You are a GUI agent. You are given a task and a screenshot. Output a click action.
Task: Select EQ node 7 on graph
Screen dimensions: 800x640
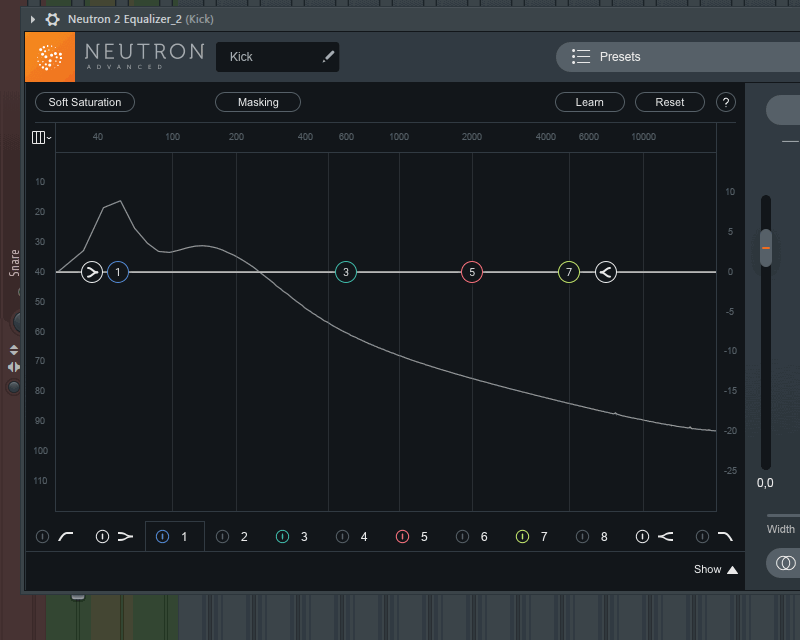569,272
